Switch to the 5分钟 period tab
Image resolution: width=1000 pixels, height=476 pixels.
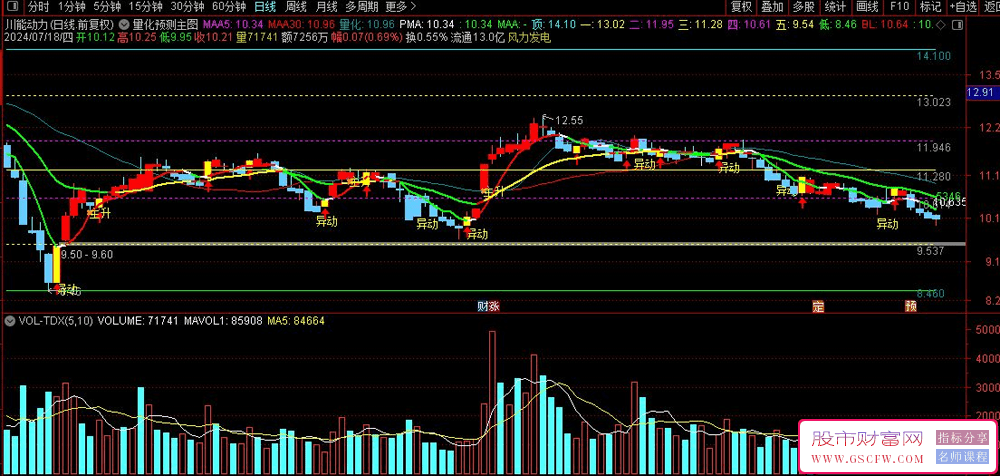pos(107,7)
